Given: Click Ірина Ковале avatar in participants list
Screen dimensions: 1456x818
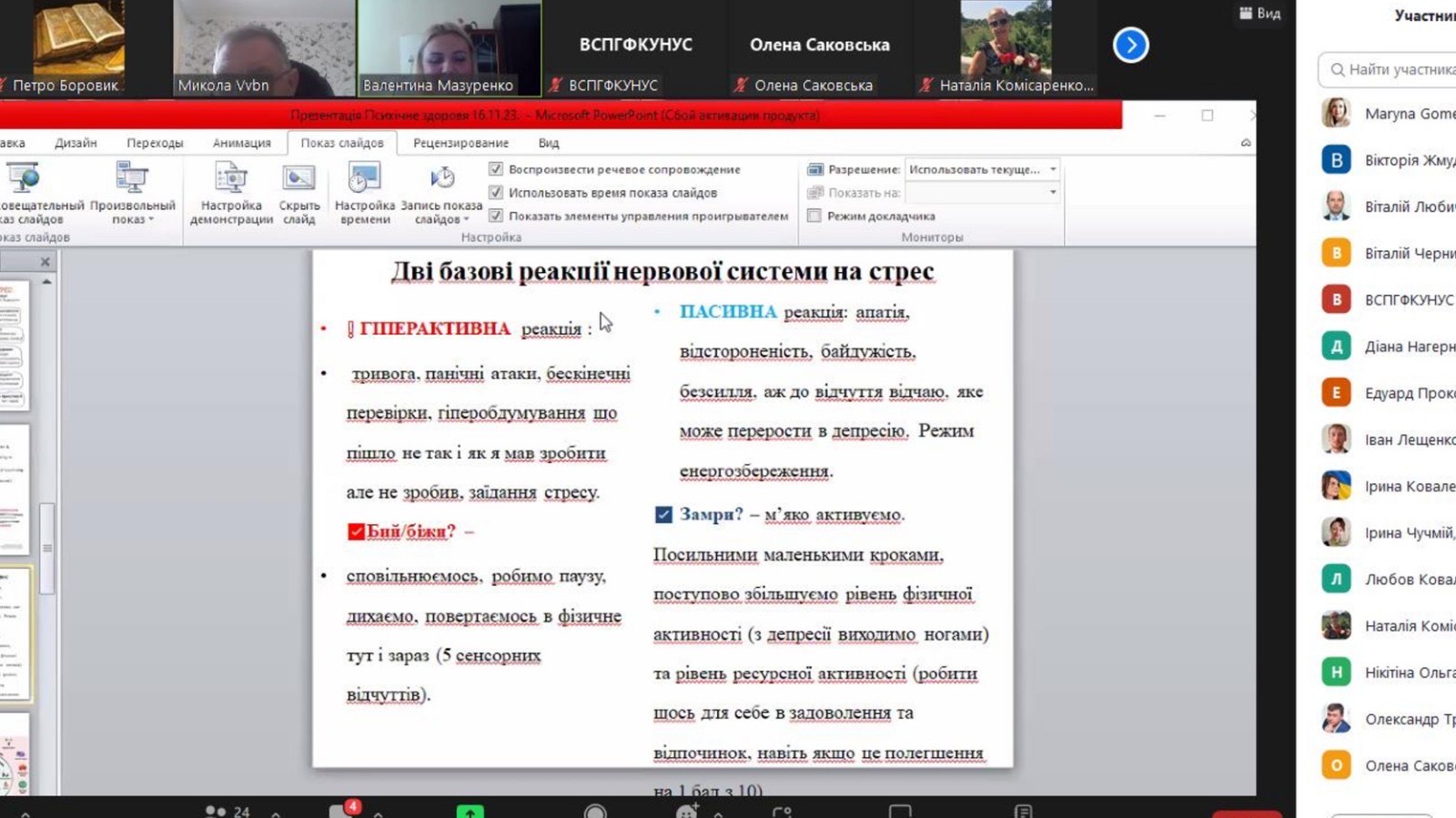Looking at the screenshot, I should click(1336, 486).
